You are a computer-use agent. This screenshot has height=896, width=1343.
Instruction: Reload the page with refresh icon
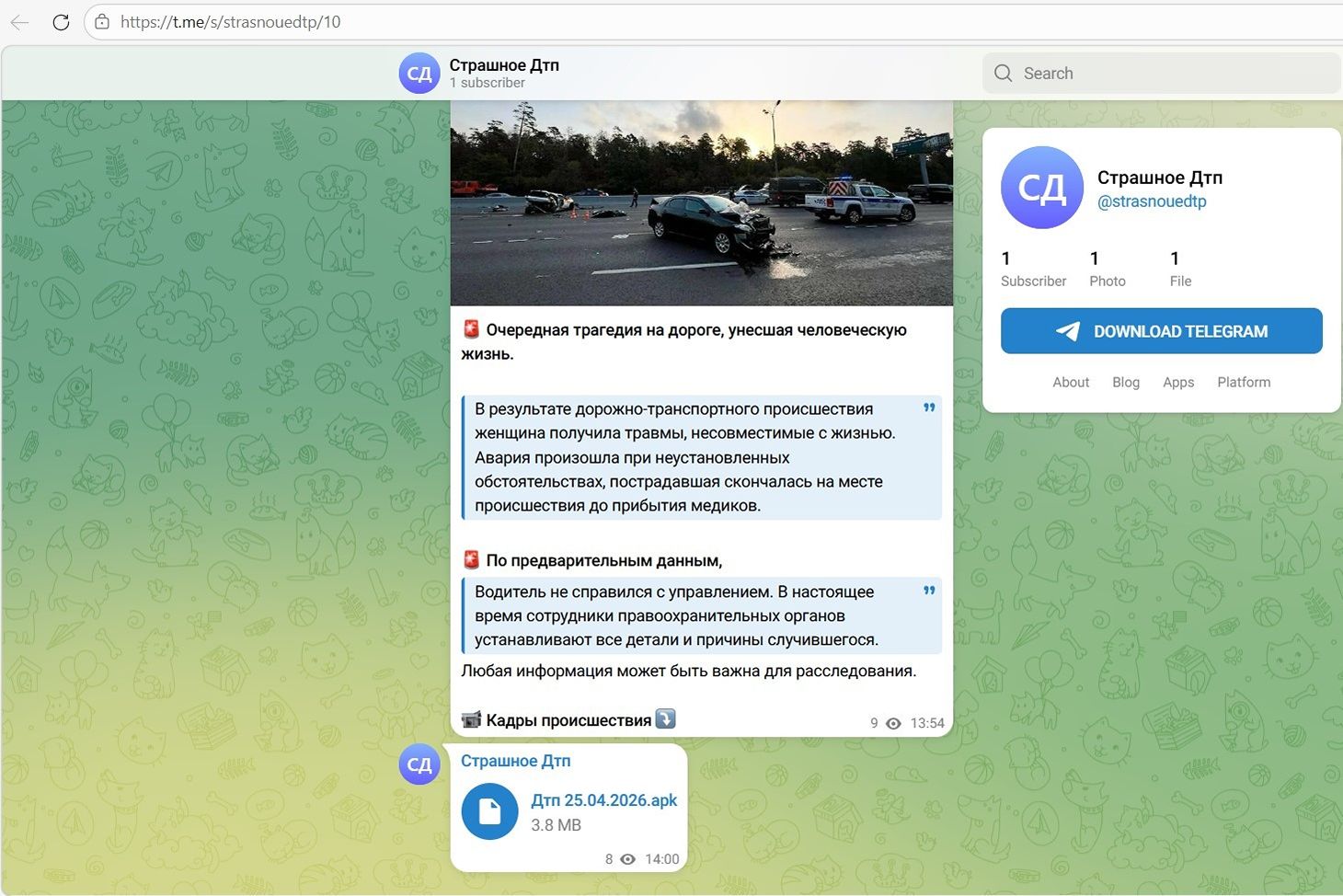[61, 22]
